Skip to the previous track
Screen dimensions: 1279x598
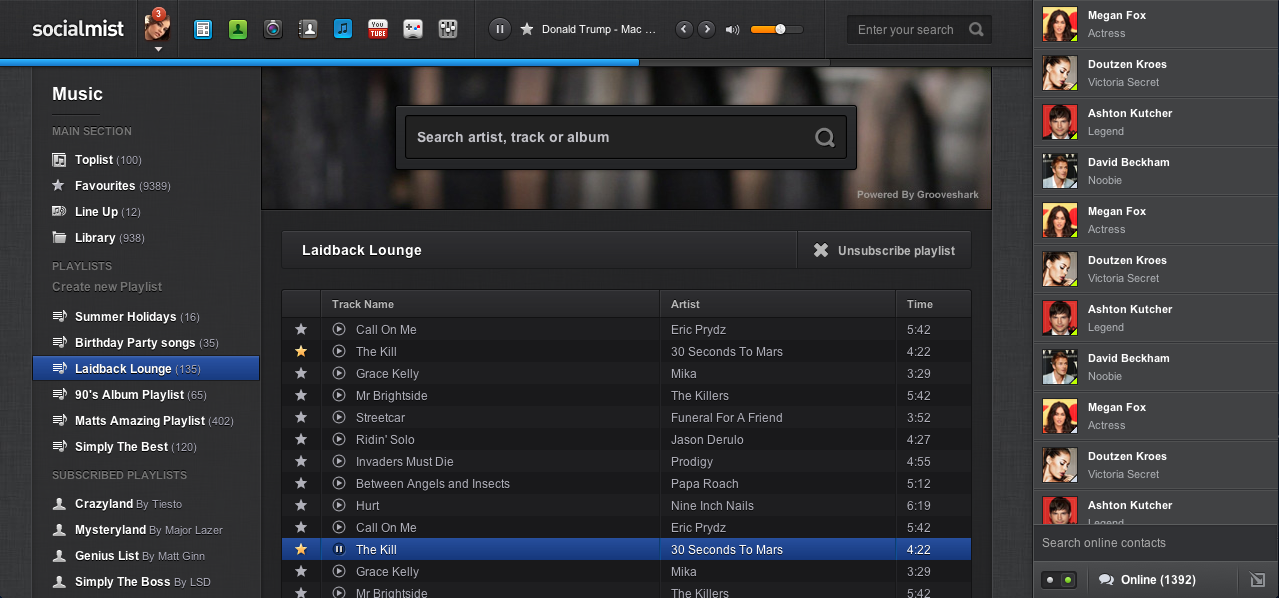[x=684, y=29]
